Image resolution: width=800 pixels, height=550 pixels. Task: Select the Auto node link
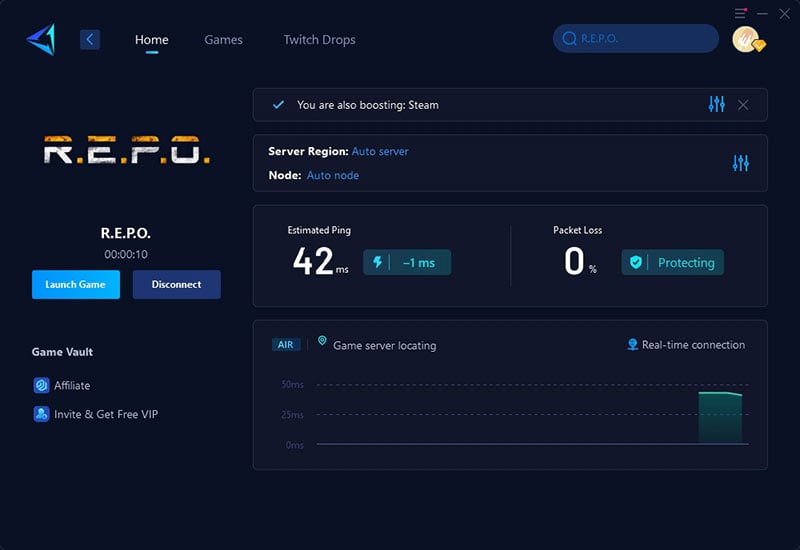click(x=333, y=175)
